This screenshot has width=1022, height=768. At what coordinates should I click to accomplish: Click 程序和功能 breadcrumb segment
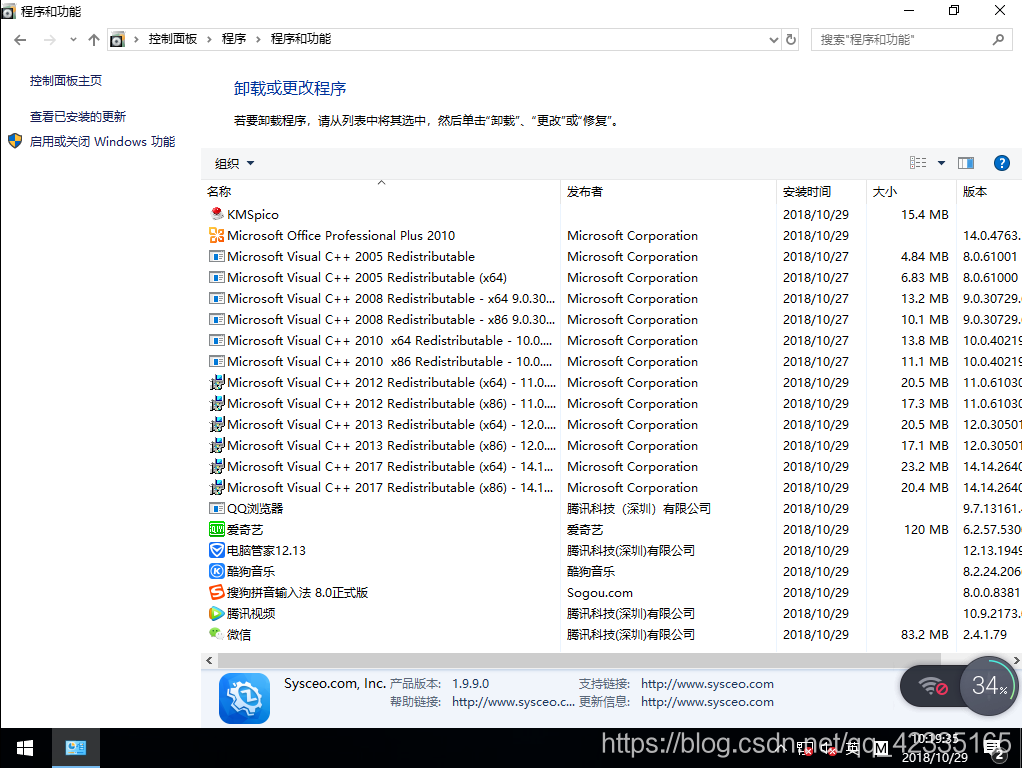[300, 39]
